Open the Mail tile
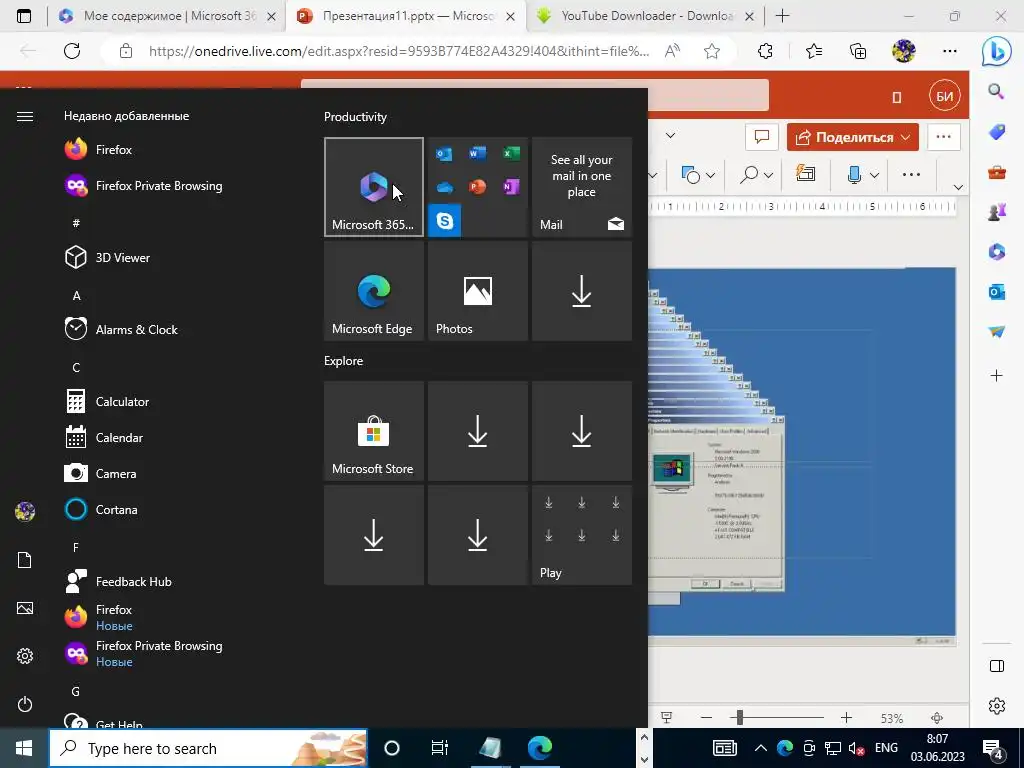 point(582,187)
